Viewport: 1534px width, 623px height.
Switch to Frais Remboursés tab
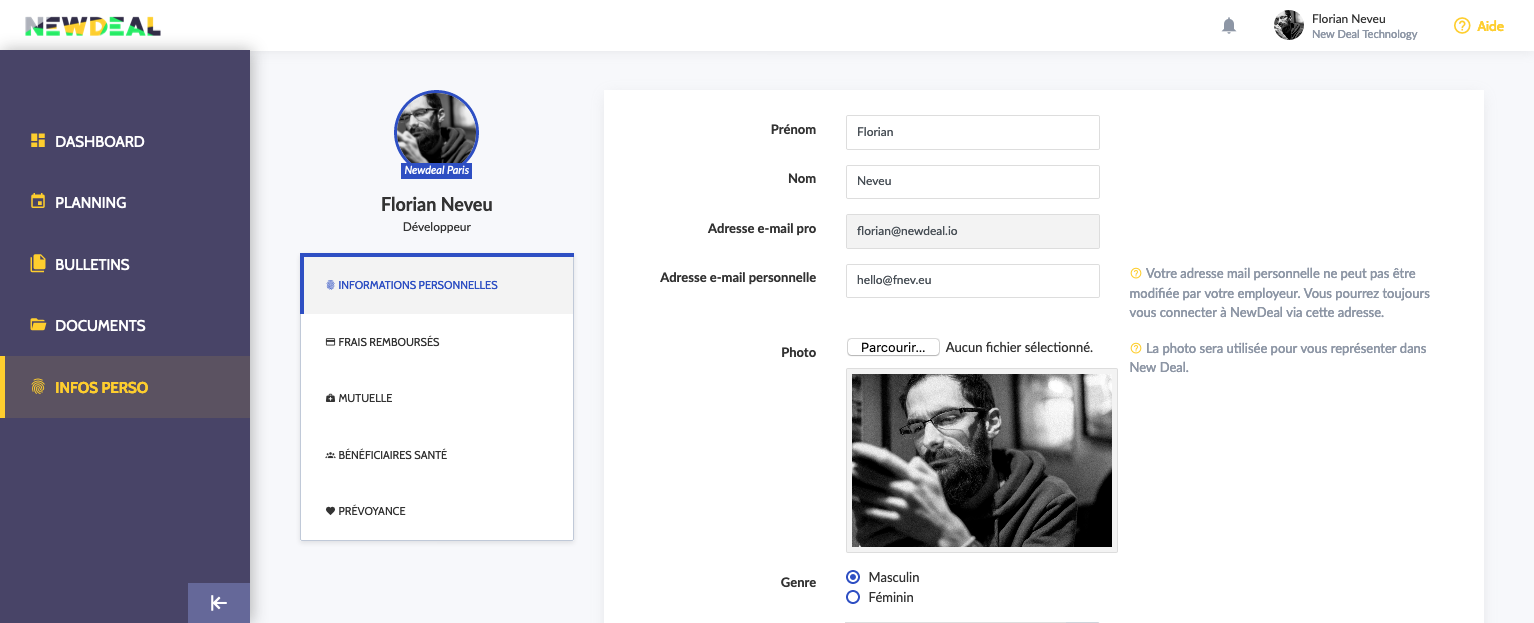(388, 342)
